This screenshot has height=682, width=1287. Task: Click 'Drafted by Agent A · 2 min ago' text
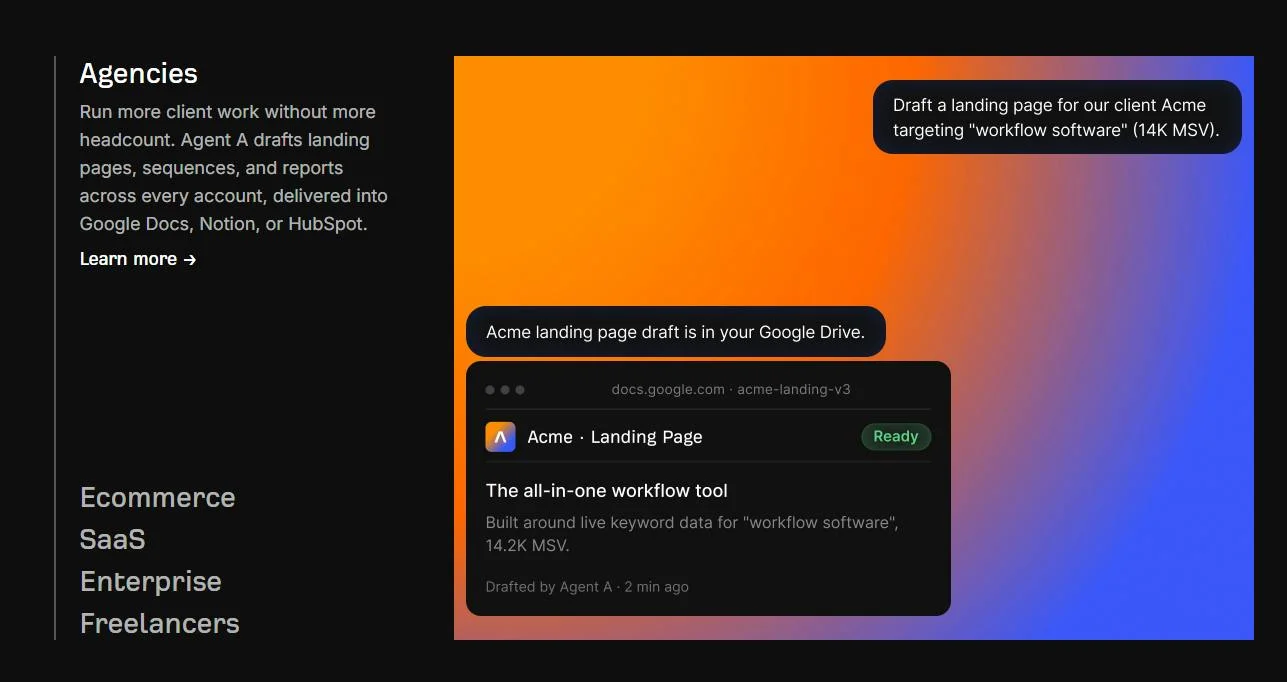[x=587, y=587]
